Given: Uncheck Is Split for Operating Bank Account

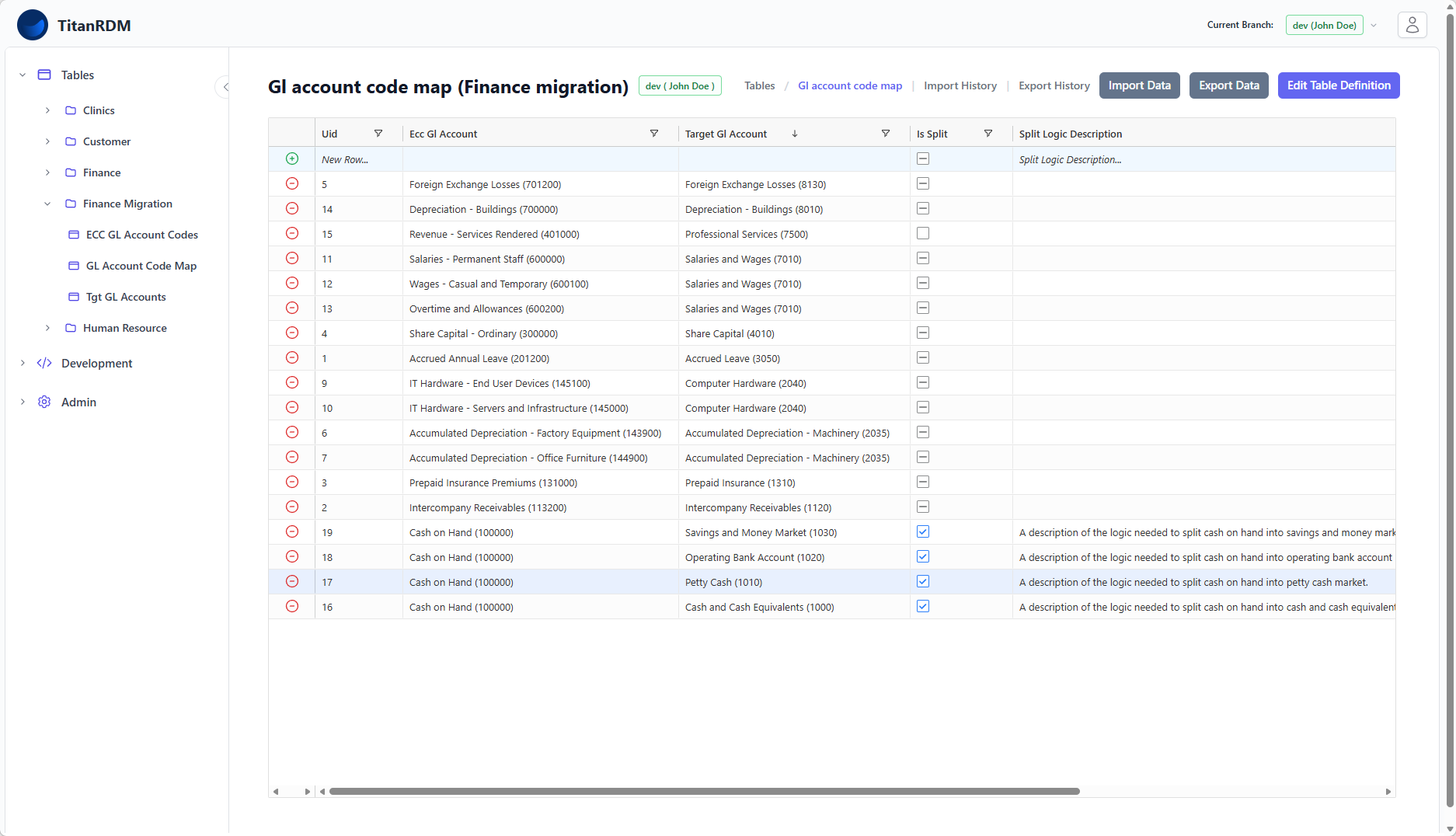Looking at the screenshot, I should 923,556.
